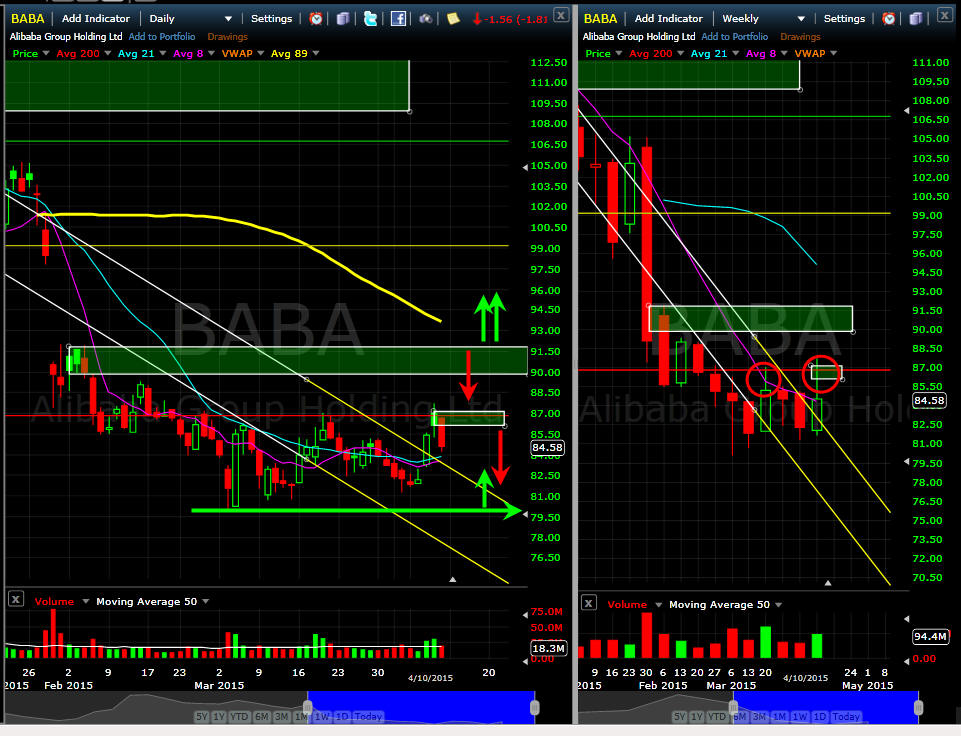The image size is (961, 736).
Task: Open Settings in the daily chart toolbar
Action: tap(271, 18)
